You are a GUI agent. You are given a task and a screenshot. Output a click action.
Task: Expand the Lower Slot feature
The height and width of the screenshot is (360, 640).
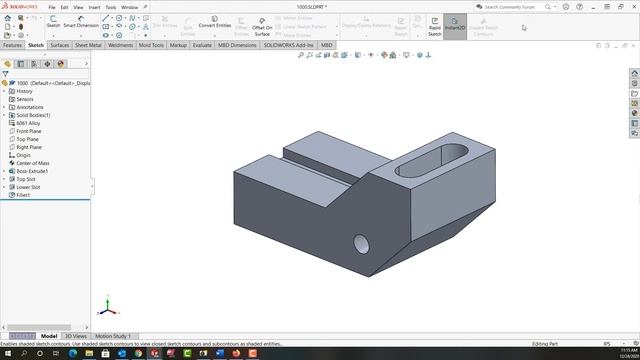click(x=4, y=187)
